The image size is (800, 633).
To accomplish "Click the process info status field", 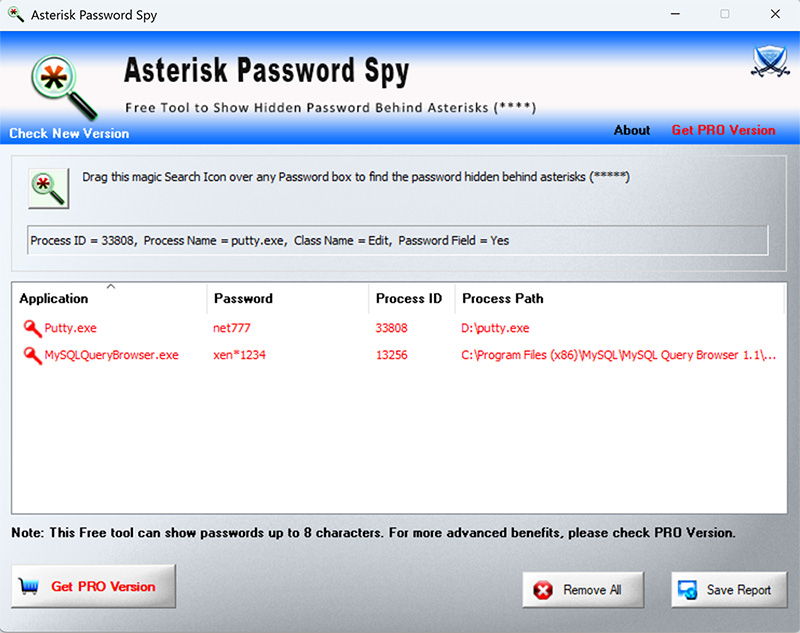I will point(397,240).
